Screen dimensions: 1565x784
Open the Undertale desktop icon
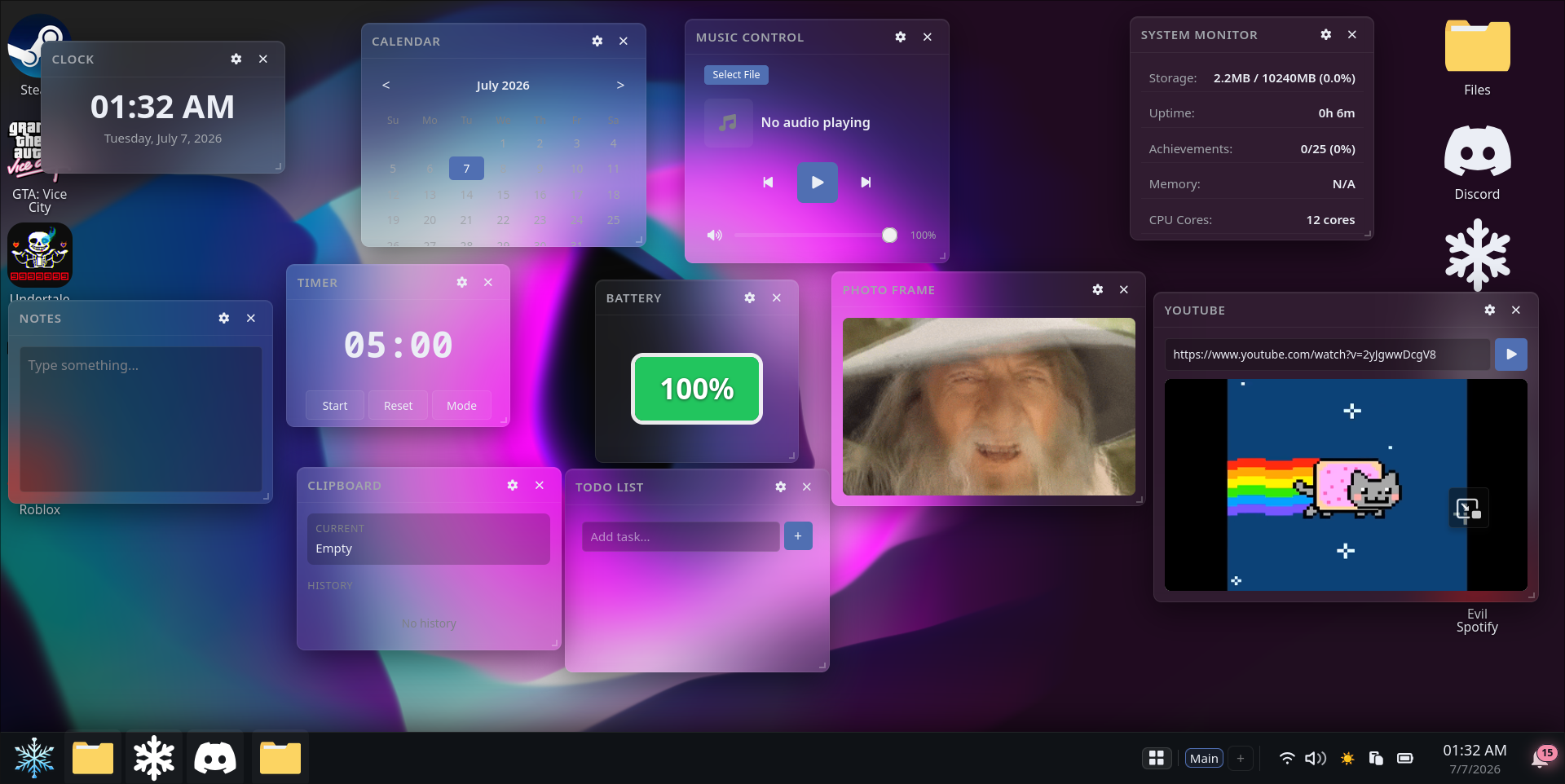[x=40, y=256]
